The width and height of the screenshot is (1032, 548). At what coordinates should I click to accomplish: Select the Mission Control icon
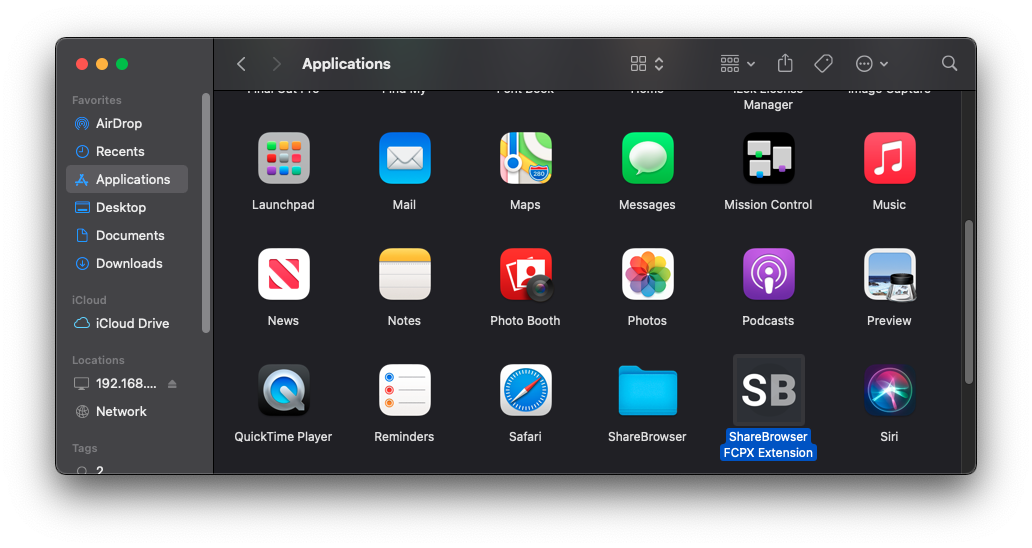click(769, 158)
